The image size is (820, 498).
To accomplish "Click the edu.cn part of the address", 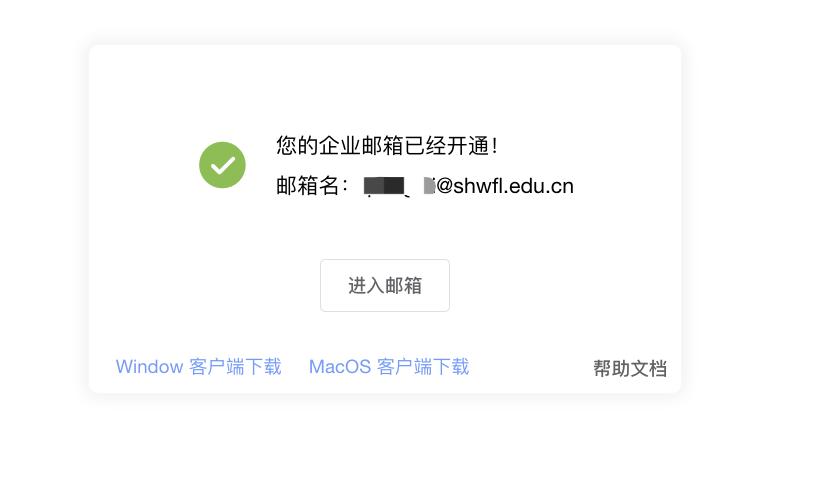I will pyautogui.click(x=541, y=186).
